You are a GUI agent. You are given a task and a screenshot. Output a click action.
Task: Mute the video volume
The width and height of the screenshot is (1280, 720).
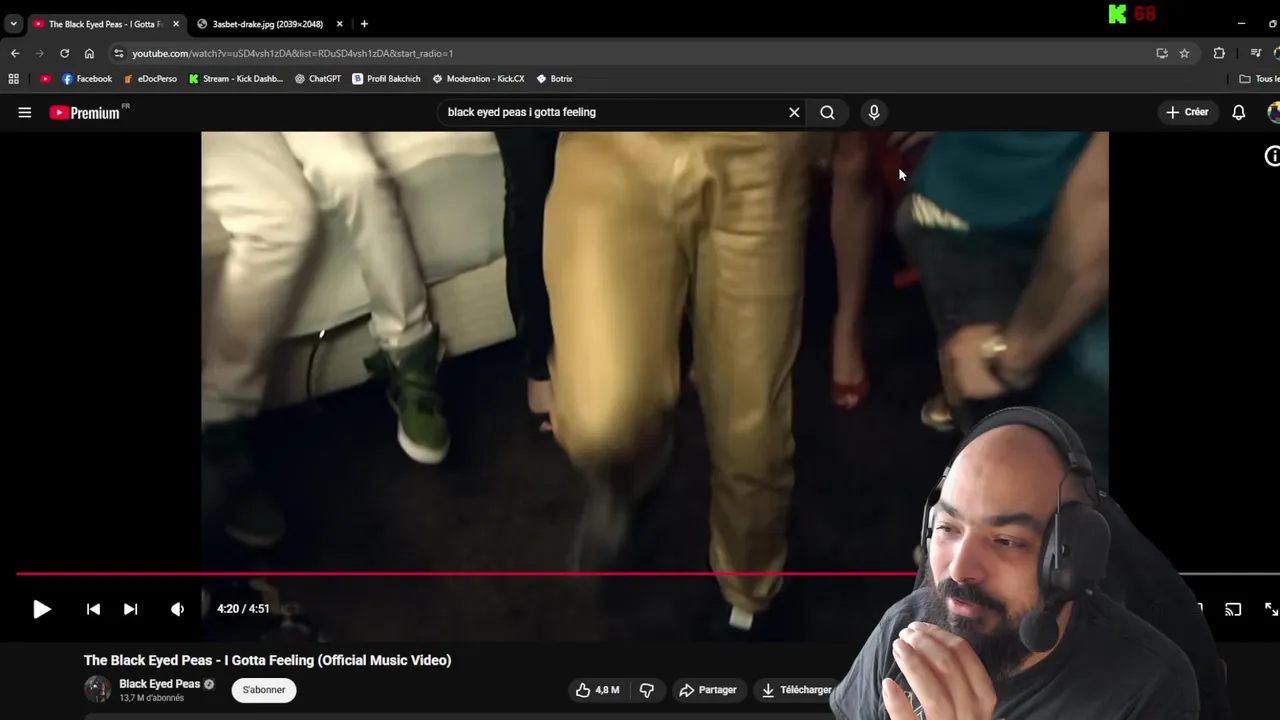(177, 609)
